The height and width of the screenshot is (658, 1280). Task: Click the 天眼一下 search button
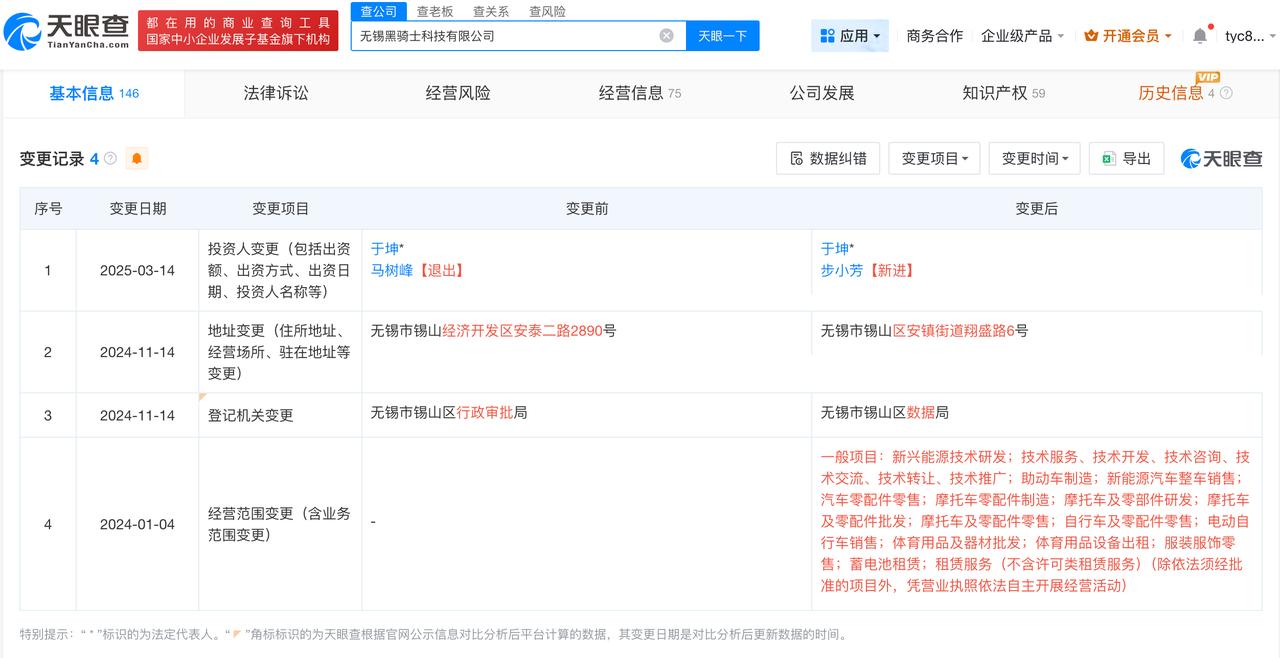[x=723, y=35]
